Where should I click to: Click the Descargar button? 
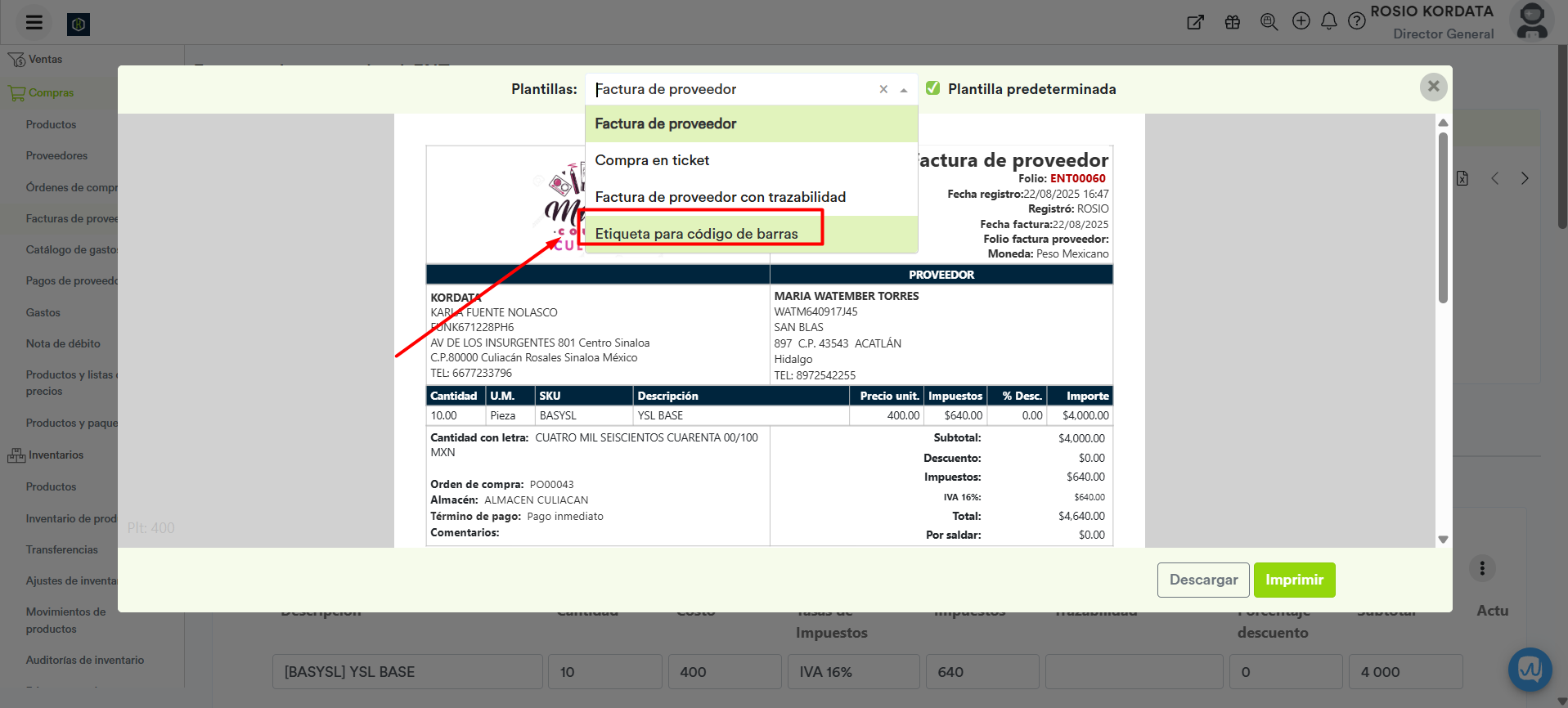click(x=1203, y=580)
